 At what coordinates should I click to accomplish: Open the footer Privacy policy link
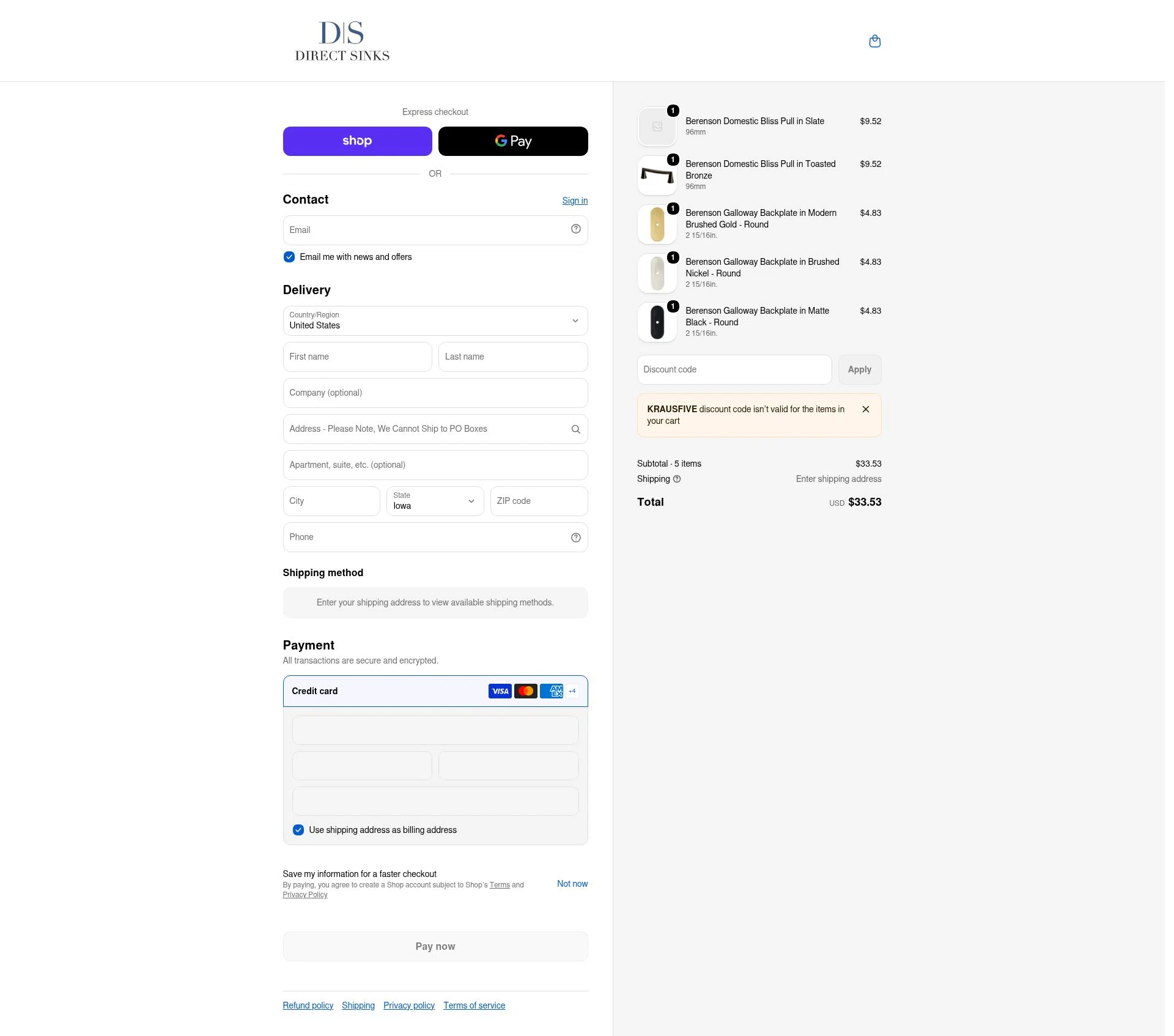409,1005
